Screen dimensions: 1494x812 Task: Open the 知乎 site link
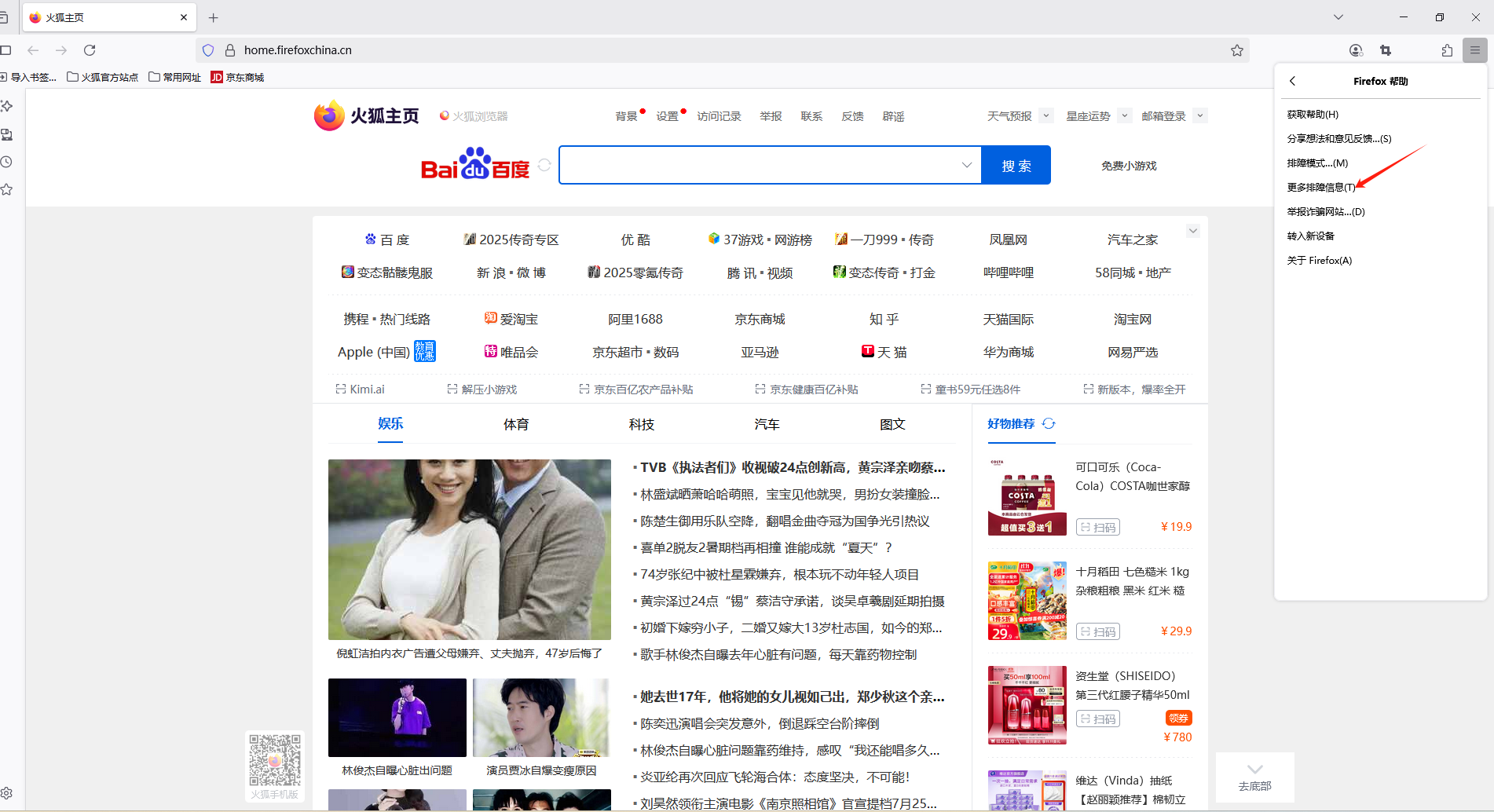pos(884,319)
